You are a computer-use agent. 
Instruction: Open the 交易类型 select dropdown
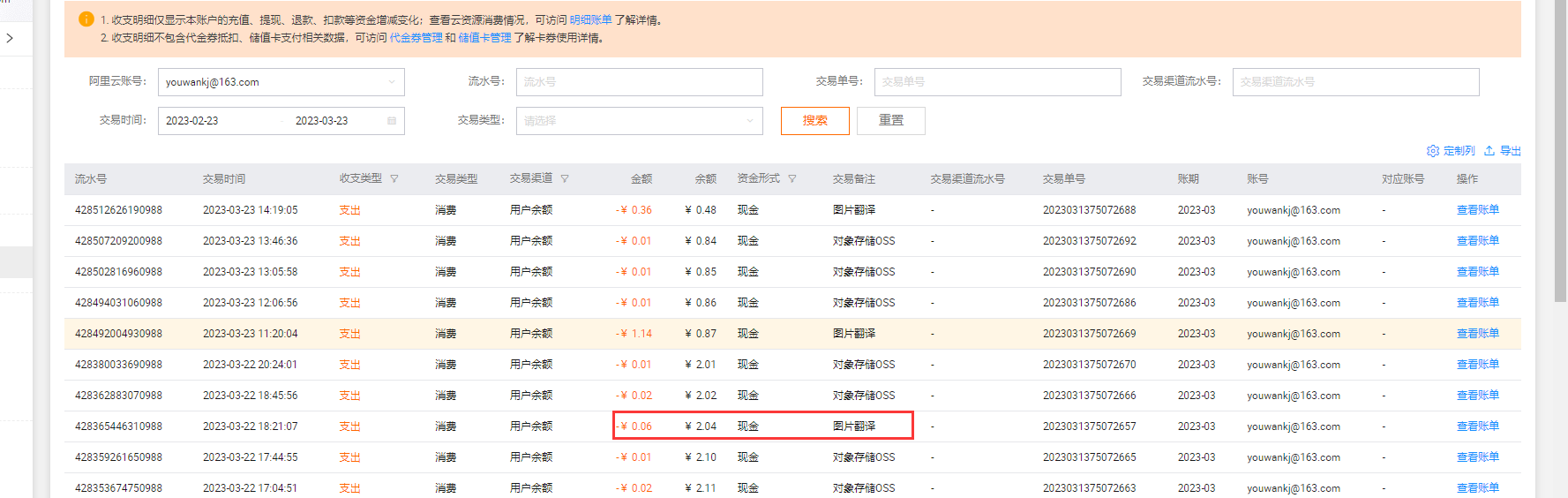click(640, 121)
